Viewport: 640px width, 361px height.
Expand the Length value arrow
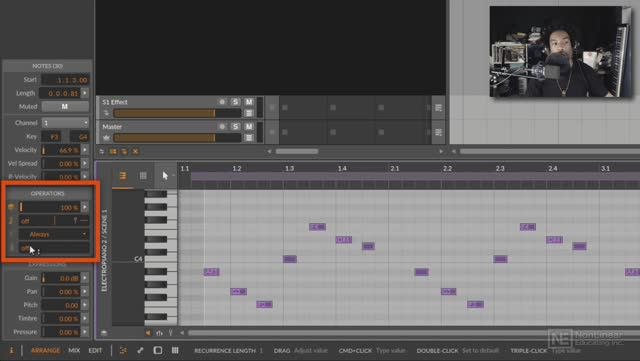tap(85, 93)
